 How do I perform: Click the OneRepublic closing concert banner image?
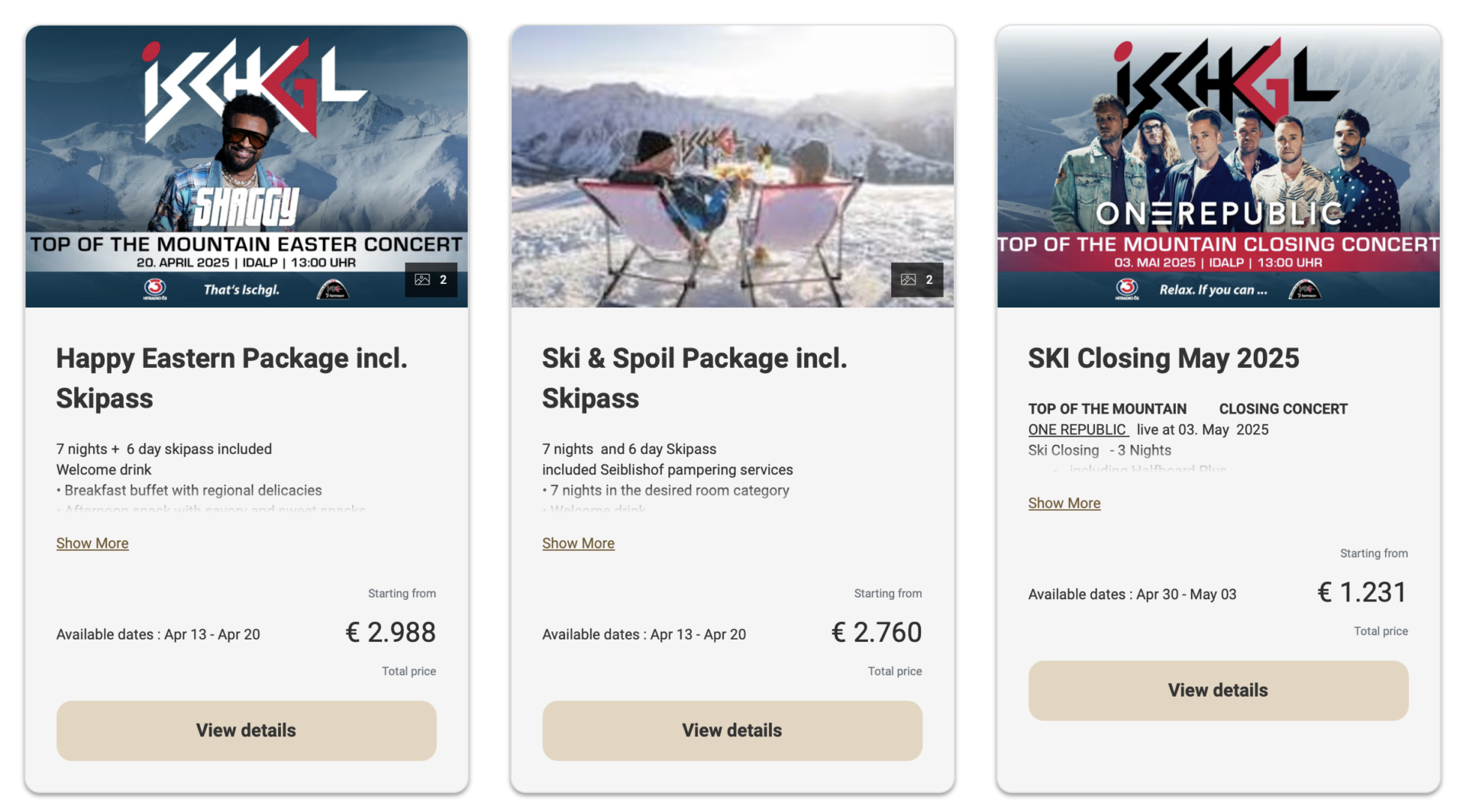point(1218,168)
